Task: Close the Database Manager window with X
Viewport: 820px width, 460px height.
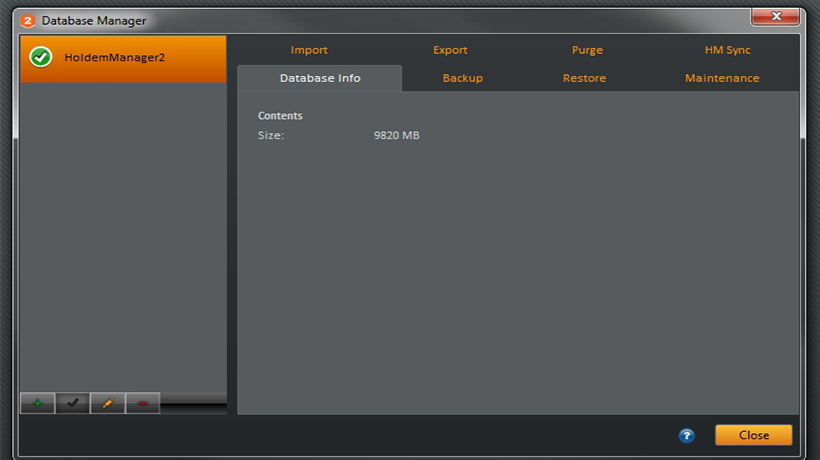Action: (x=776, y=17)
